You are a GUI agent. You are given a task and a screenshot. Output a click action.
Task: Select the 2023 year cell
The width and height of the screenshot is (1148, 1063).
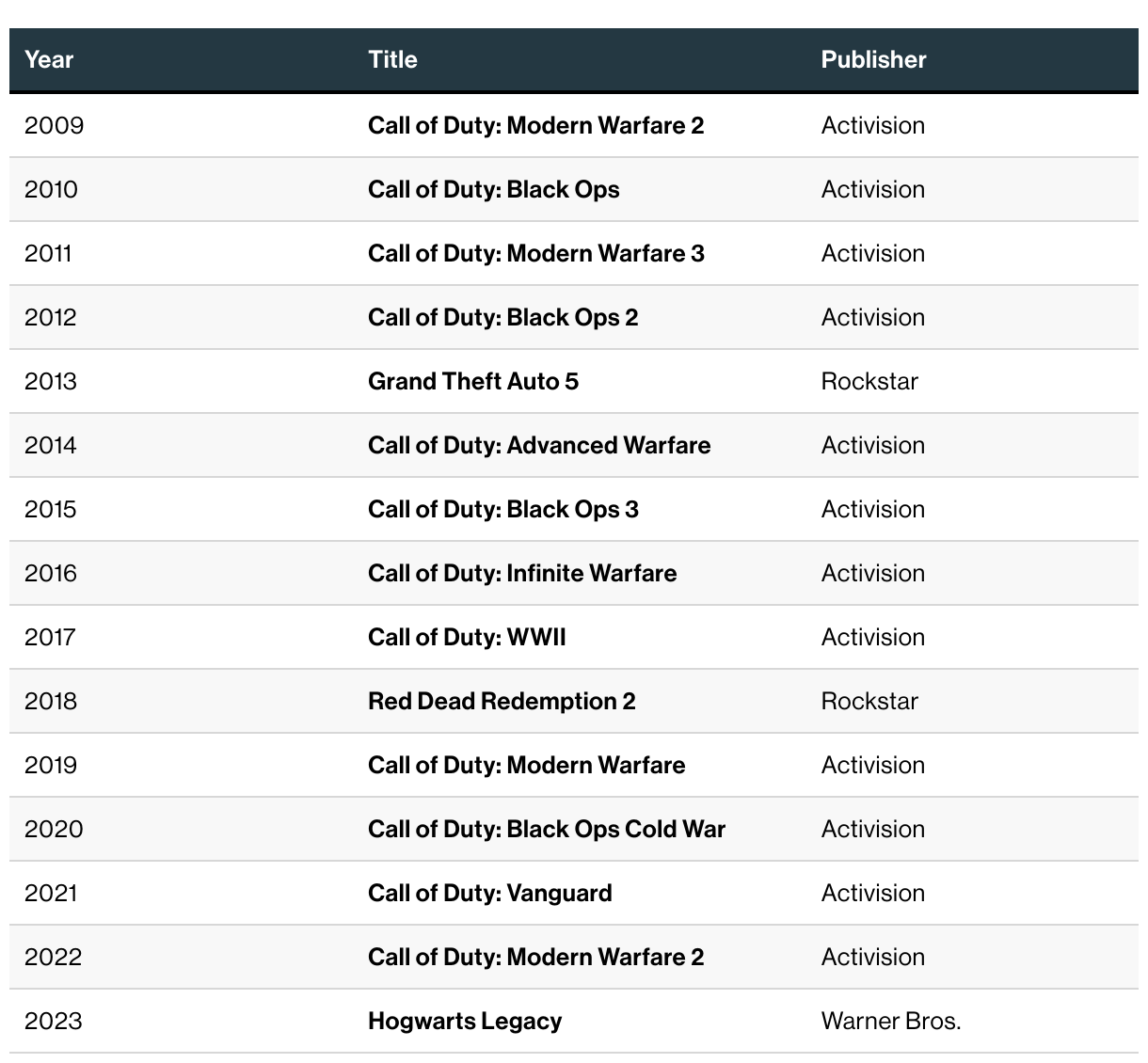(54, 1021)
